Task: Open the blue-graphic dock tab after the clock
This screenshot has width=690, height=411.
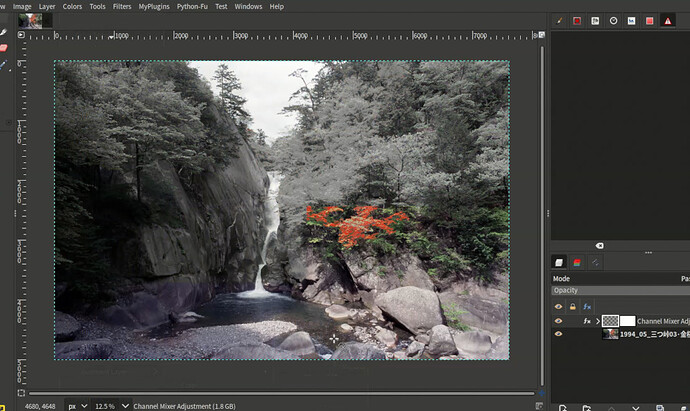Action: (631, 21)
